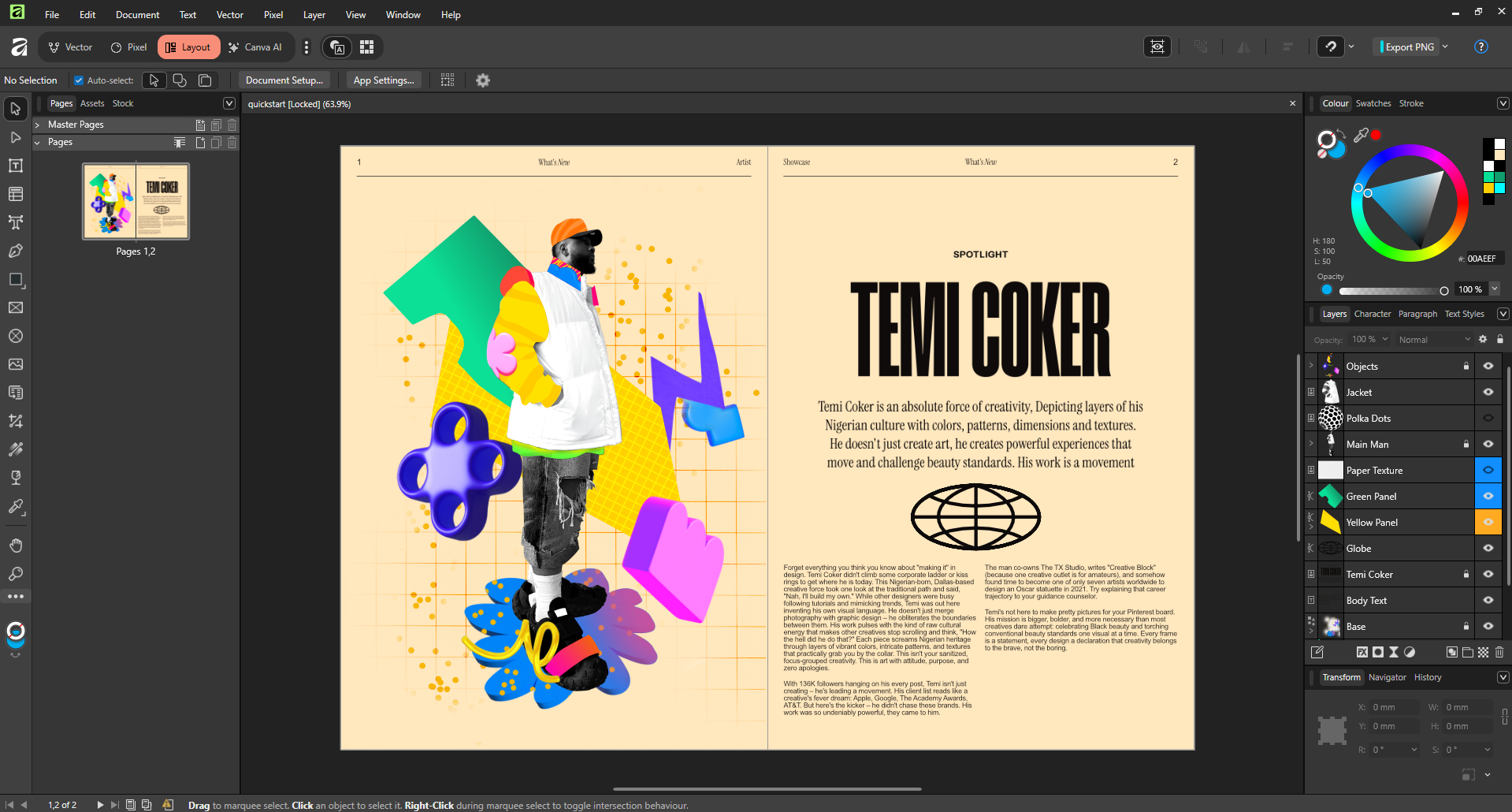Select the Hand view tool
Image resolution: width=1512 pixels, height=812 pixels.
[16, 546]
